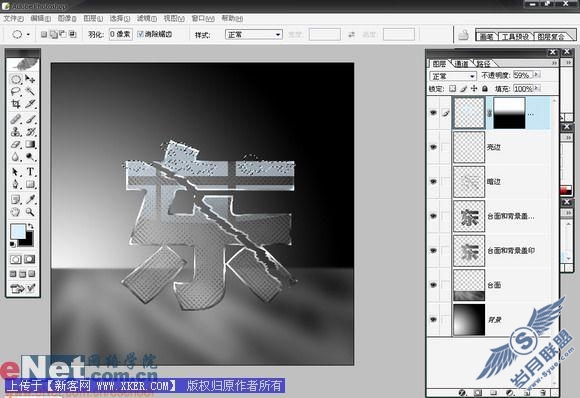
Task: Select the Healing Brush tool
Action: (x=16, y=119)
